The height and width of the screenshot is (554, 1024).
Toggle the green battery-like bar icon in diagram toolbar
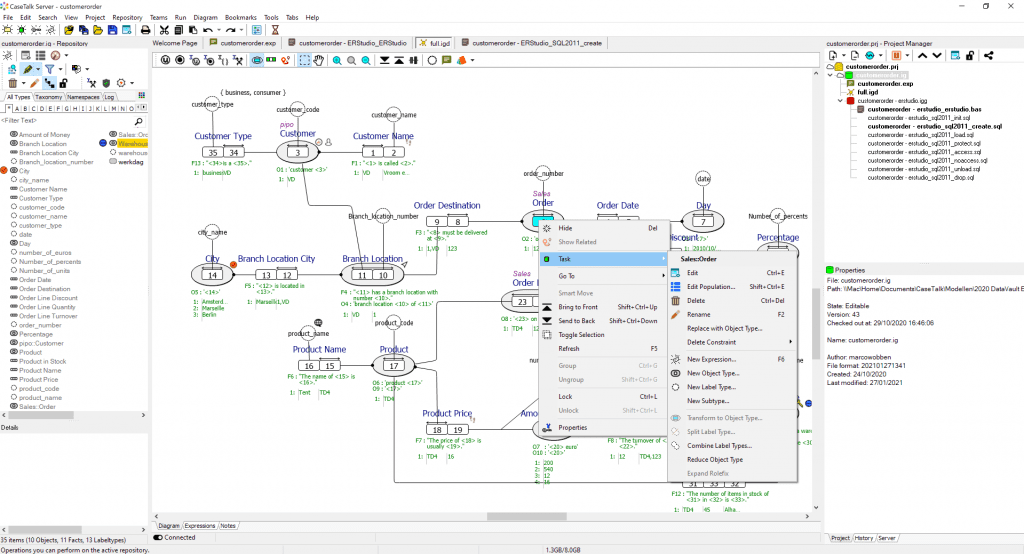(271, 60)
